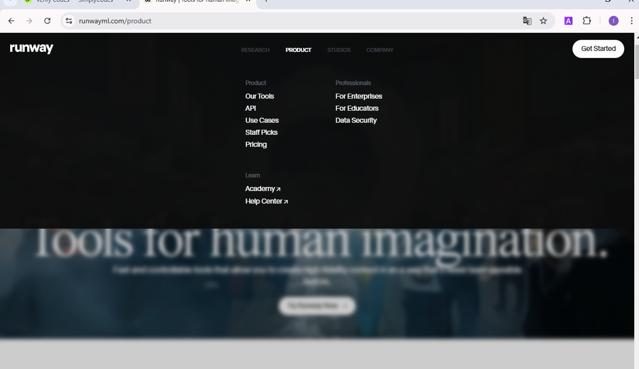This screenshot has height=369, width=639.
Task: Click the browser forward arrow
Action: 29,21
